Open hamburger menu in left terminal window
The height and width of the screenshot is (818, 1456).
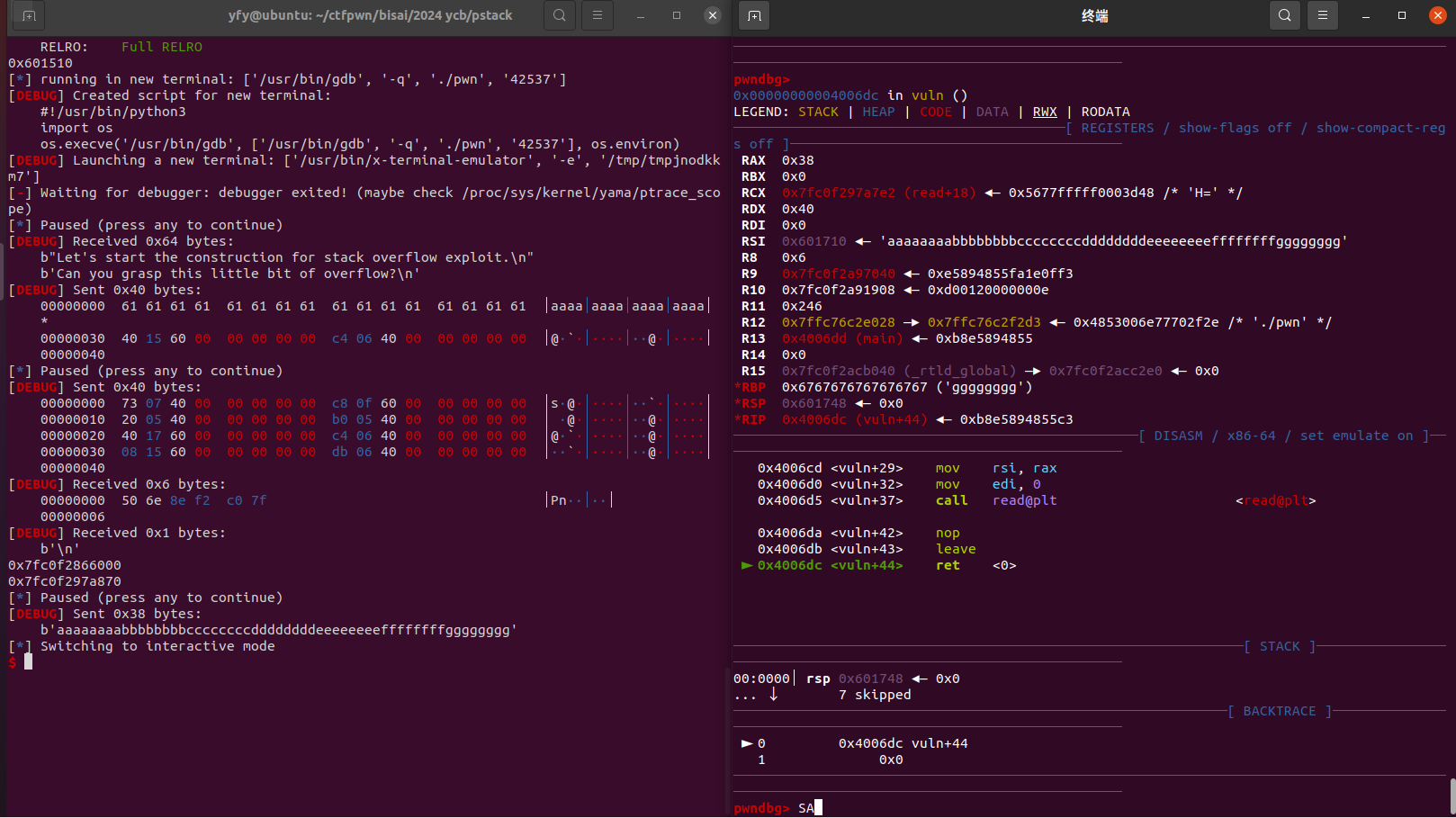(598, 15)
